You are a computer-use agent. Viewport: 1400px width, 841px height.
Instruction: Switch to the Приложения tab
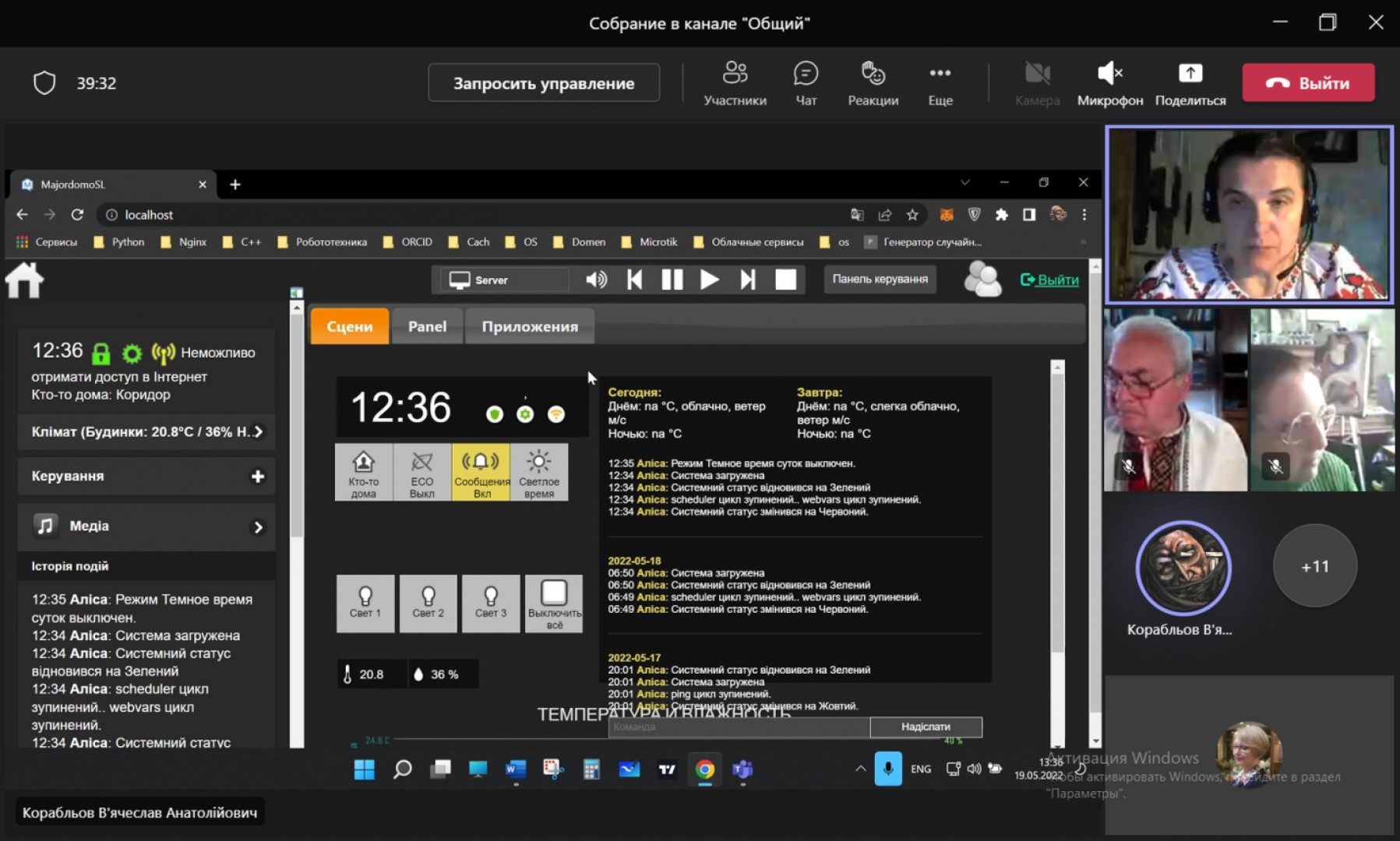pos(529,326)
